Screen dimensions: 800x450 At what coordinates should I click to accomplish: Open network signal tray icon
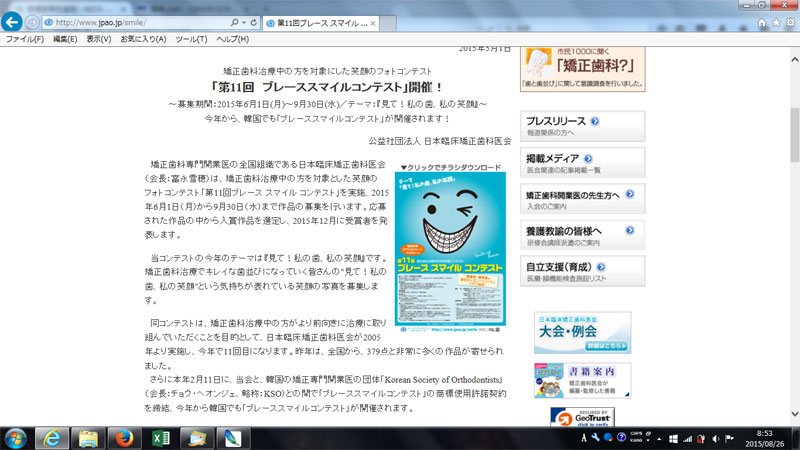point(688,439)
